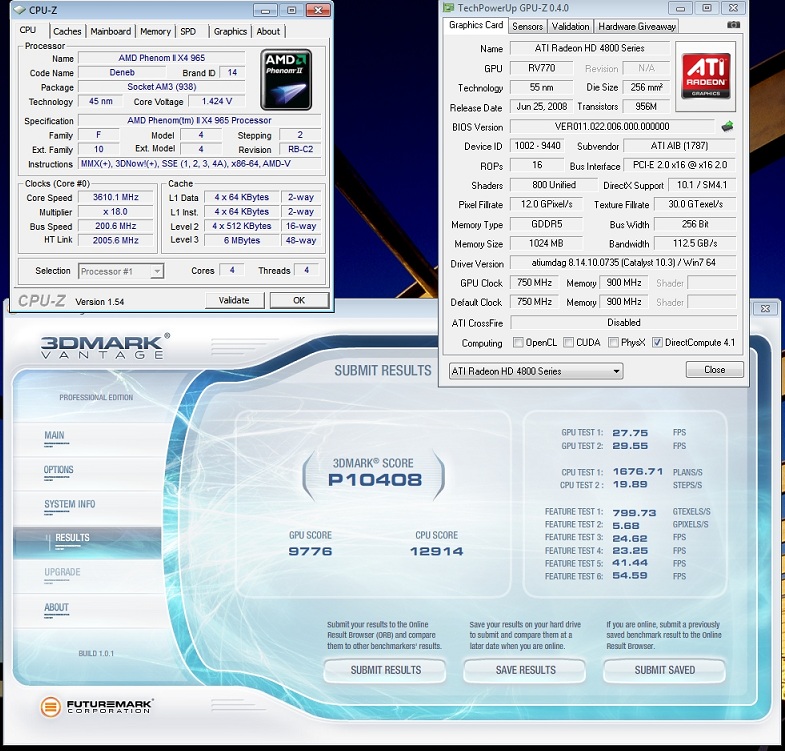Open the Processor #1 selection dropdown
Screen dimensions: 785x751
pos(121,271)
